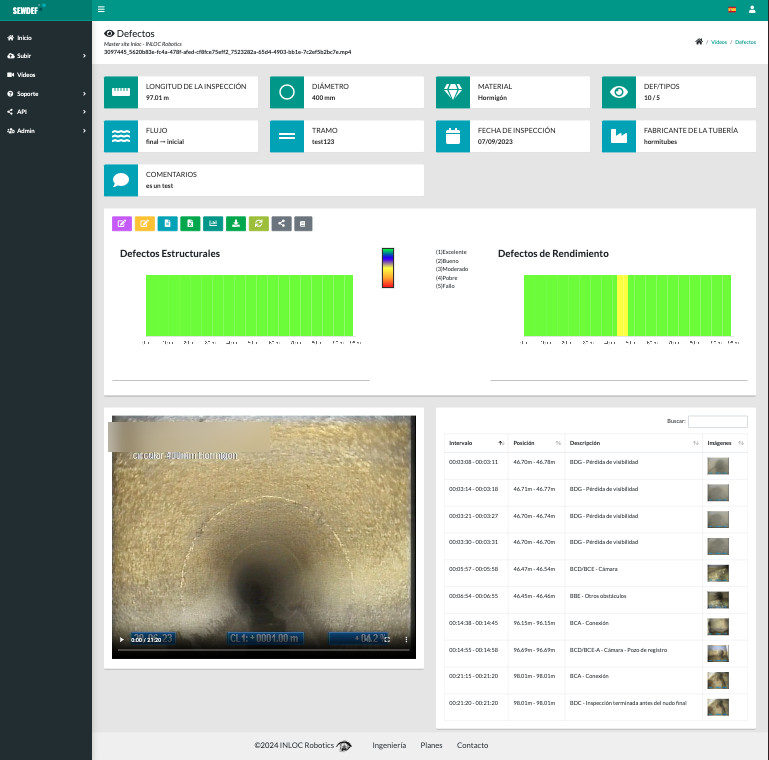This screenshot has width=769, height=760.
Task: Expand the Subir sidebar submenu
Action: (46, 56)
